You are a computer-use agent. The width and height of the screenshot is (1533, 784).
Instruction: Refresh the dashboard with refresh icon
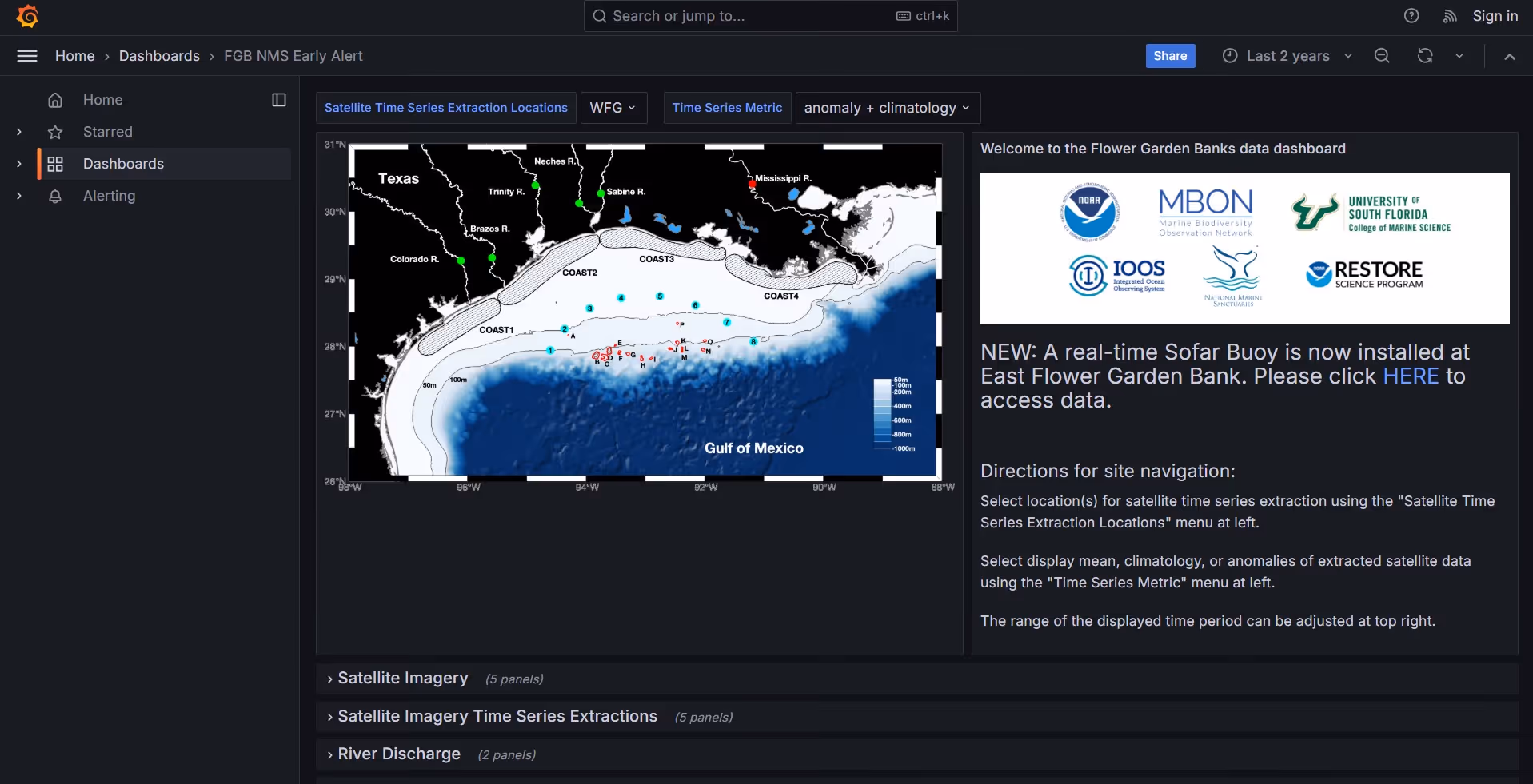point(1425,56)
